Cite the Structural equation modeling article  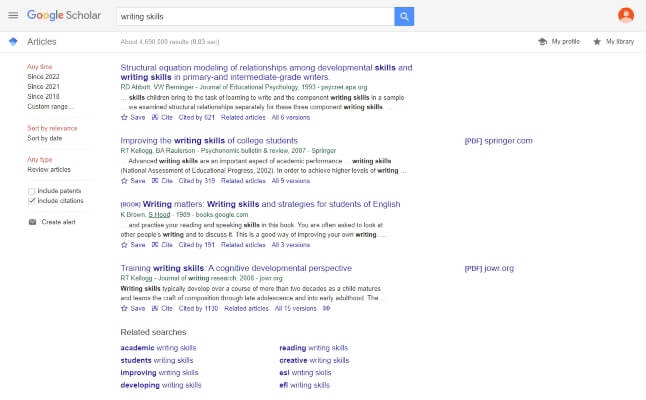click(x=162, y=117)
